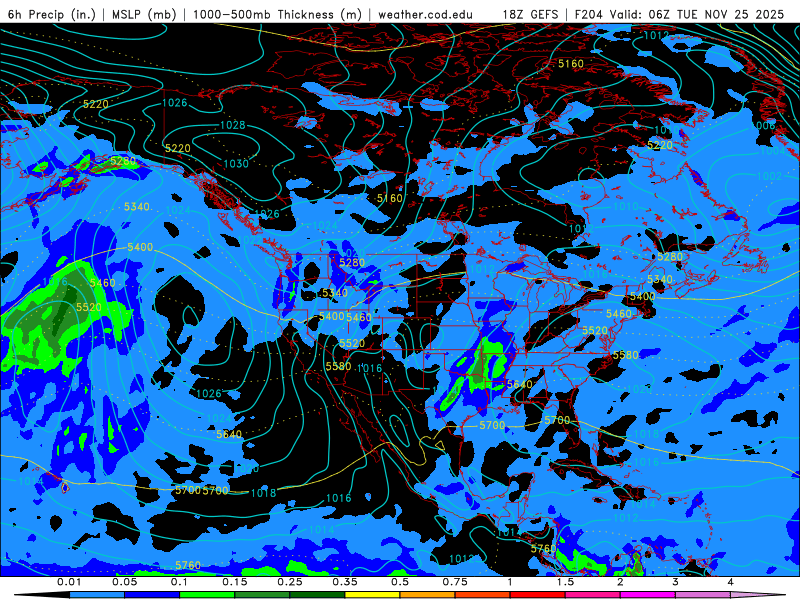Click the dark blue 0.05 legend swatch

click(x=152, y=595)
